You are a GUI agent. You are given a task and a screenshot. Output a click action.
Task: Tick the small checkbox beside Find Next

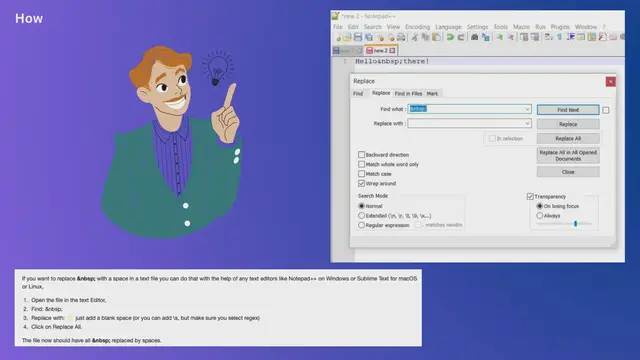coord(606,110)
